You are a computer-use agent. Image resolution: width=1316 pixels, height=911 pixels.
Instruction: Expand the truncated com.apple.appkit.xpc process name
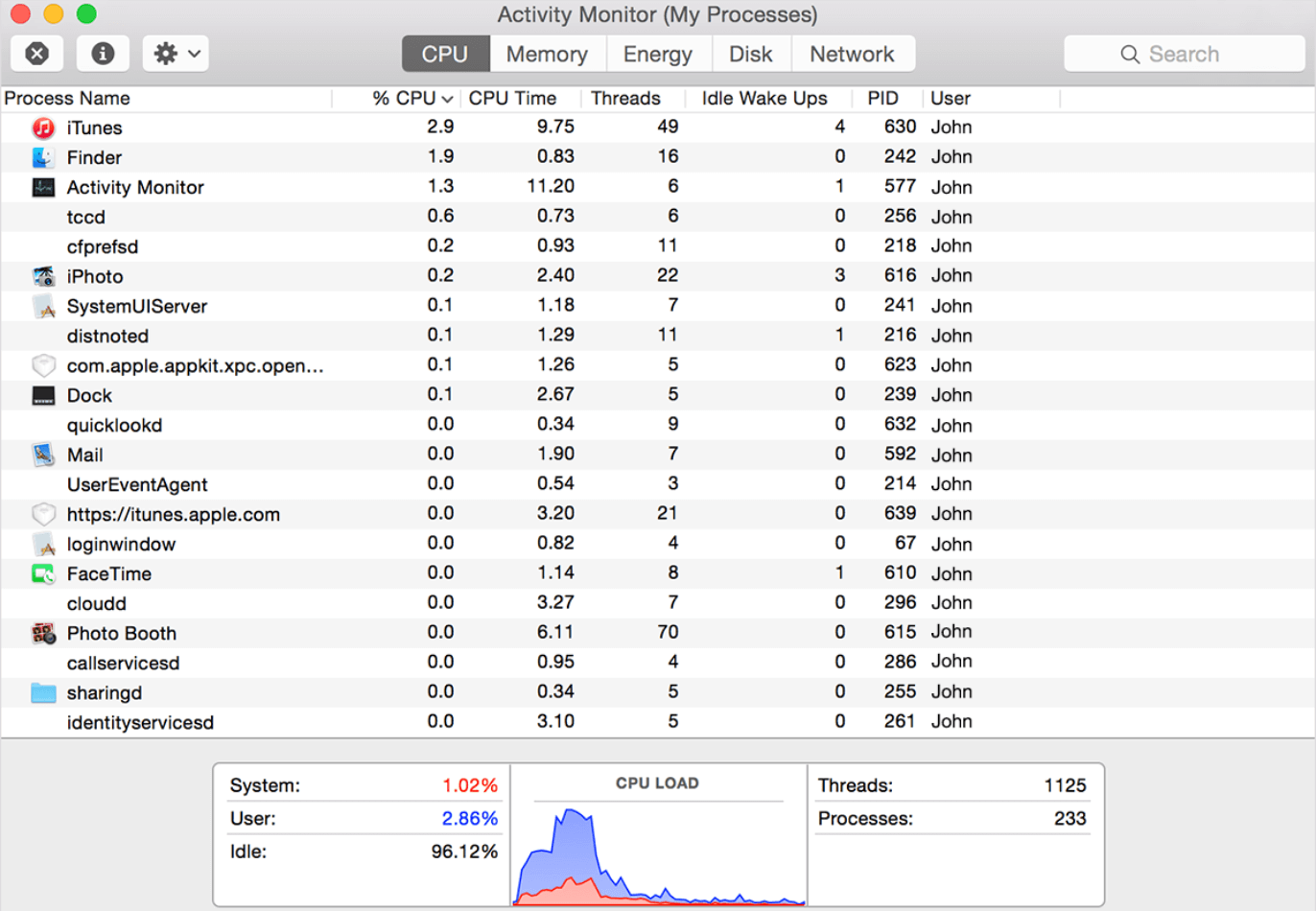click(x=195, y=365)
